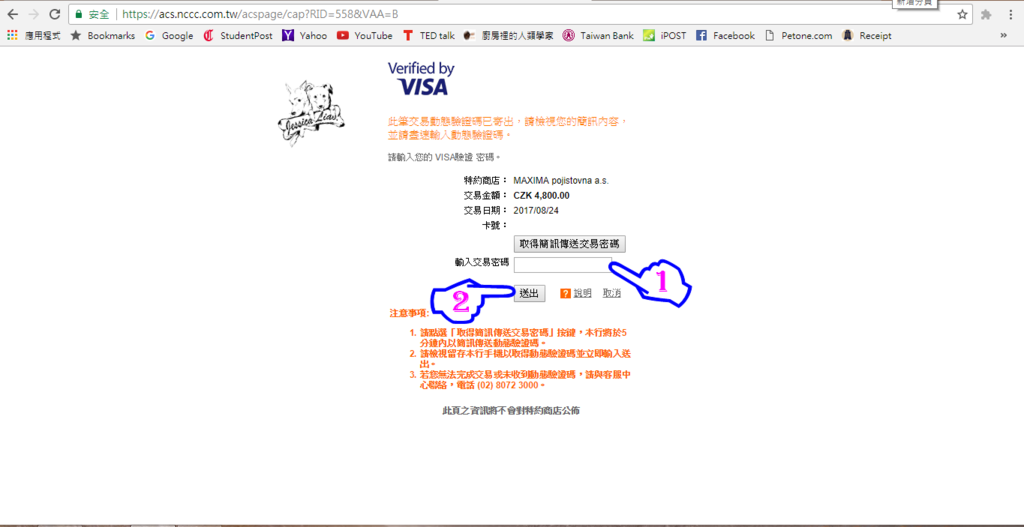Screen dimensions: 1024x527
Task: Click the amount CZK 4,800.00
Action: 541,195
